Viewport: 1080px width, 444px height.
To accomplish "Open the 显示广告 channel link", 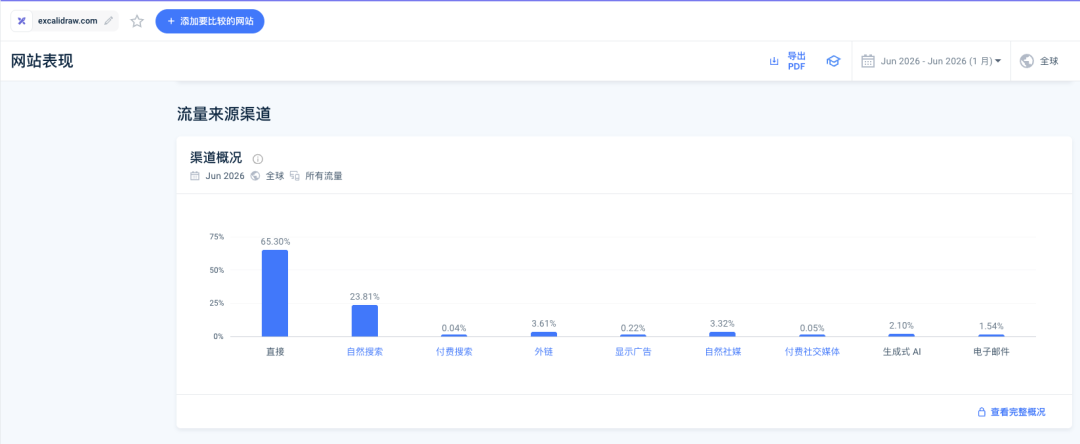I will pos(633,352).
